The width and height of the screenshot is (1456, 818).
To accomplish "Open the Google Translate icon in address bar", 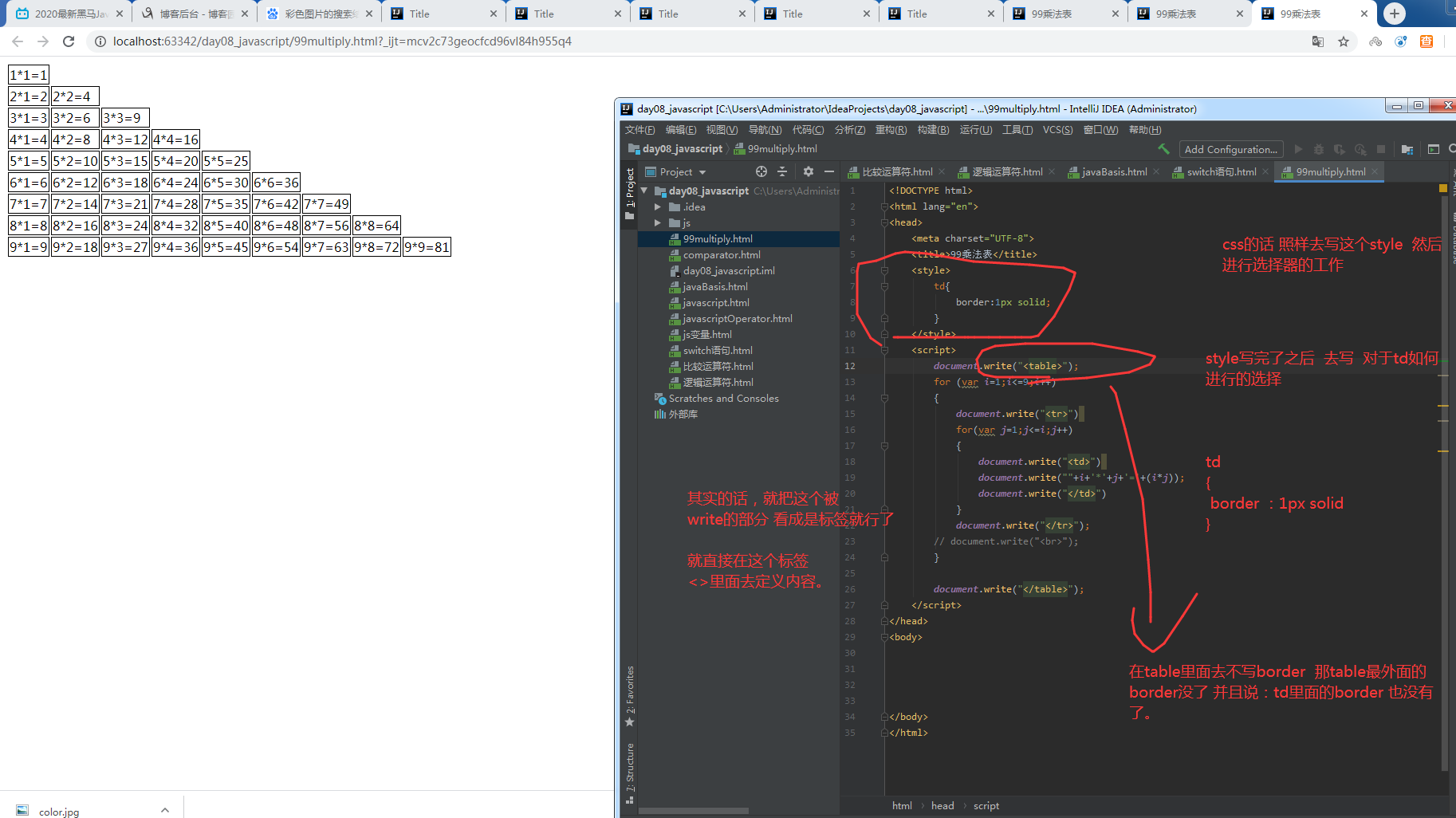I will (x=1318, y=41).
